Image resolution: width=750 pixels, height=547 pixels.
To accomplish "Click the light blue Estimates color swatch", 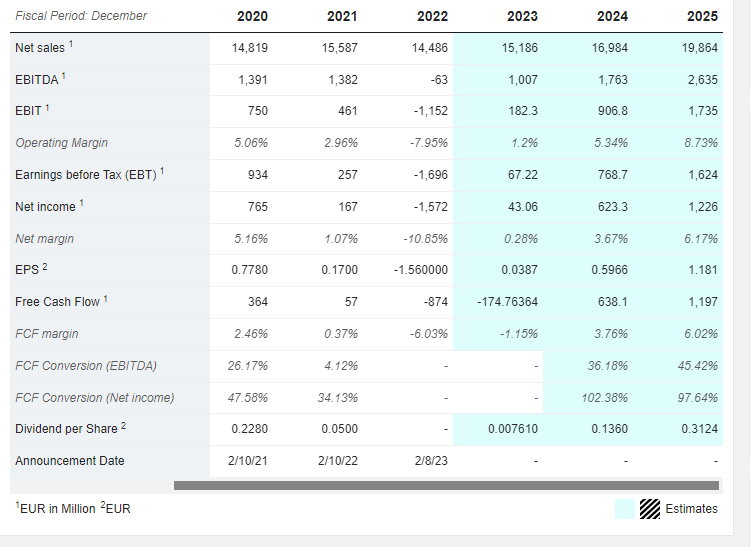I will click(x=625, y=509).
